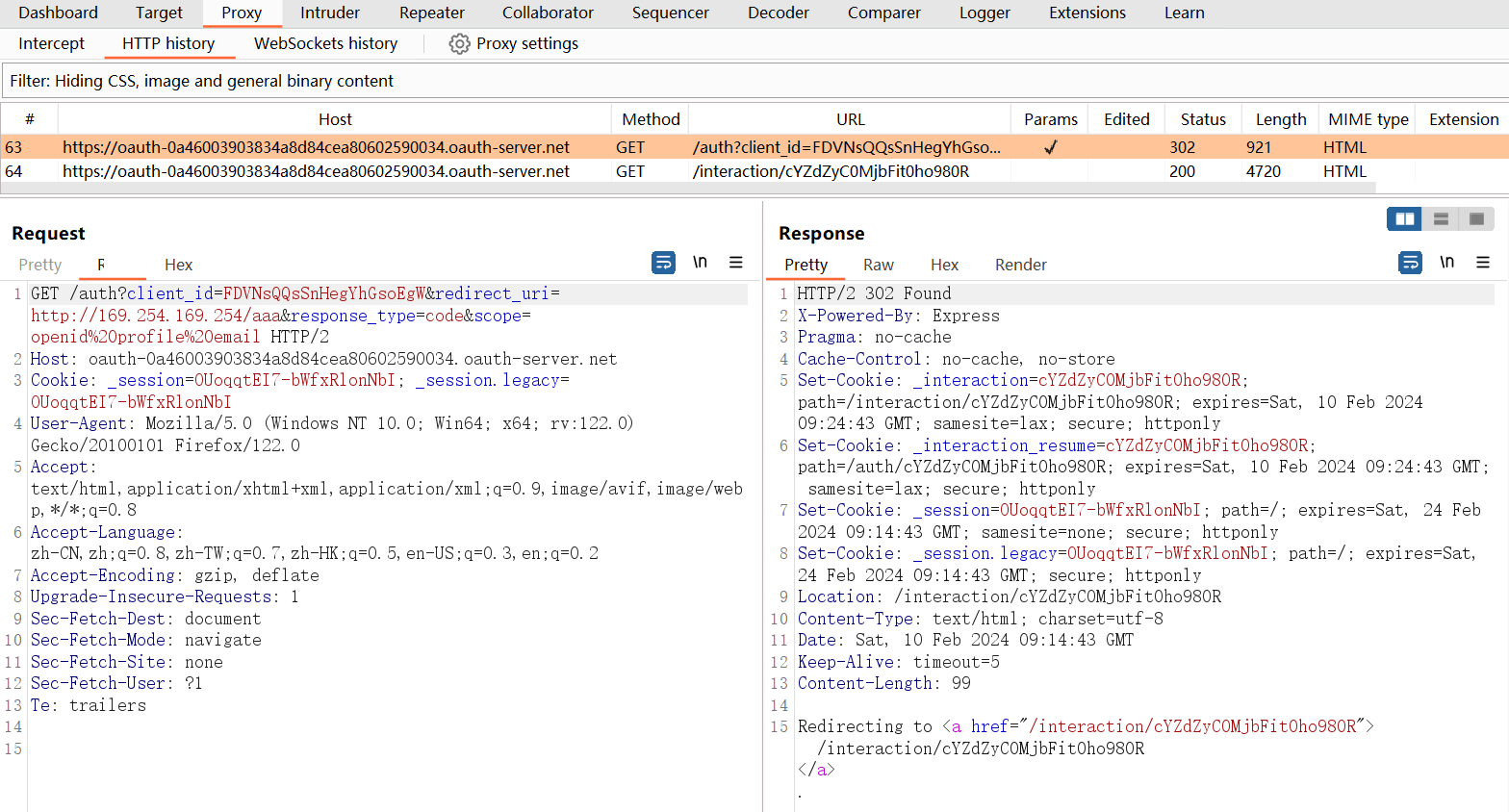
Task: Open the Response panel options menu
Action: 1483,263
